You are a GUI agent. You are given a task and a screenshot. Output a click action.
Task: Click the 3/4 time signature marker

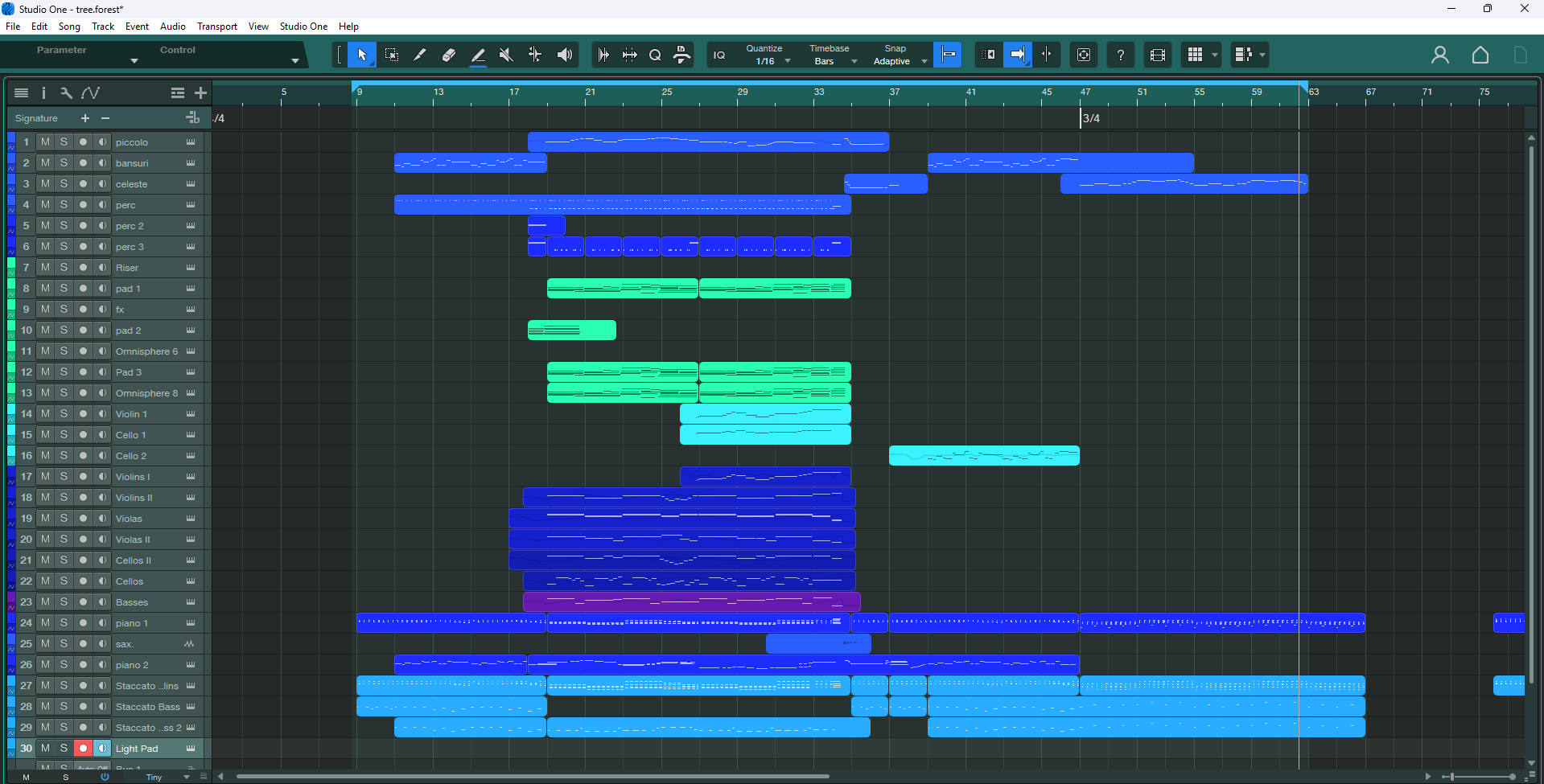click(1091, 118)
